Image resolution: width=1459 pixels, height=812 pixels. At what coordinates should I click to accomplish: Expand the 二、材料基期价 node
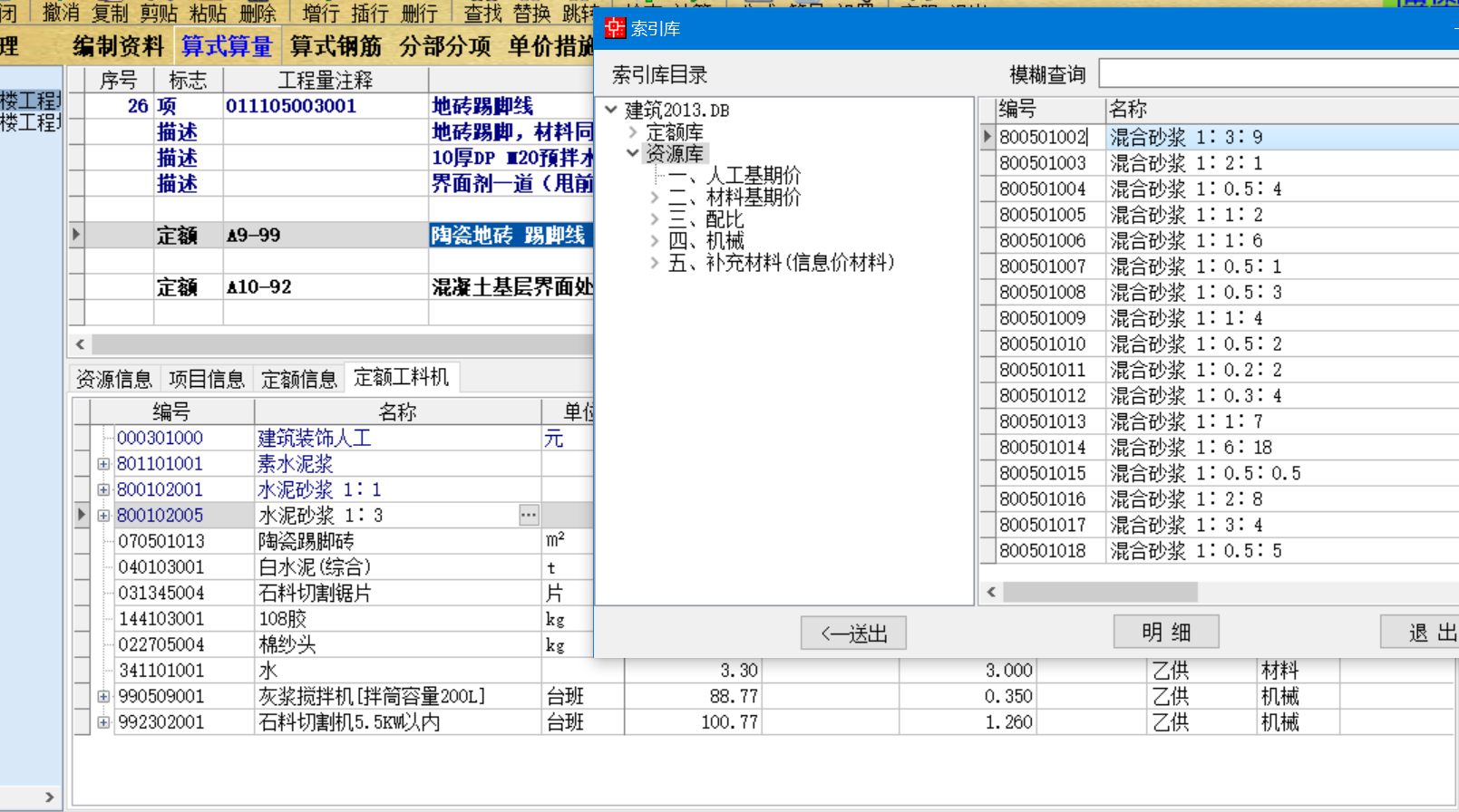pos(655,197)
